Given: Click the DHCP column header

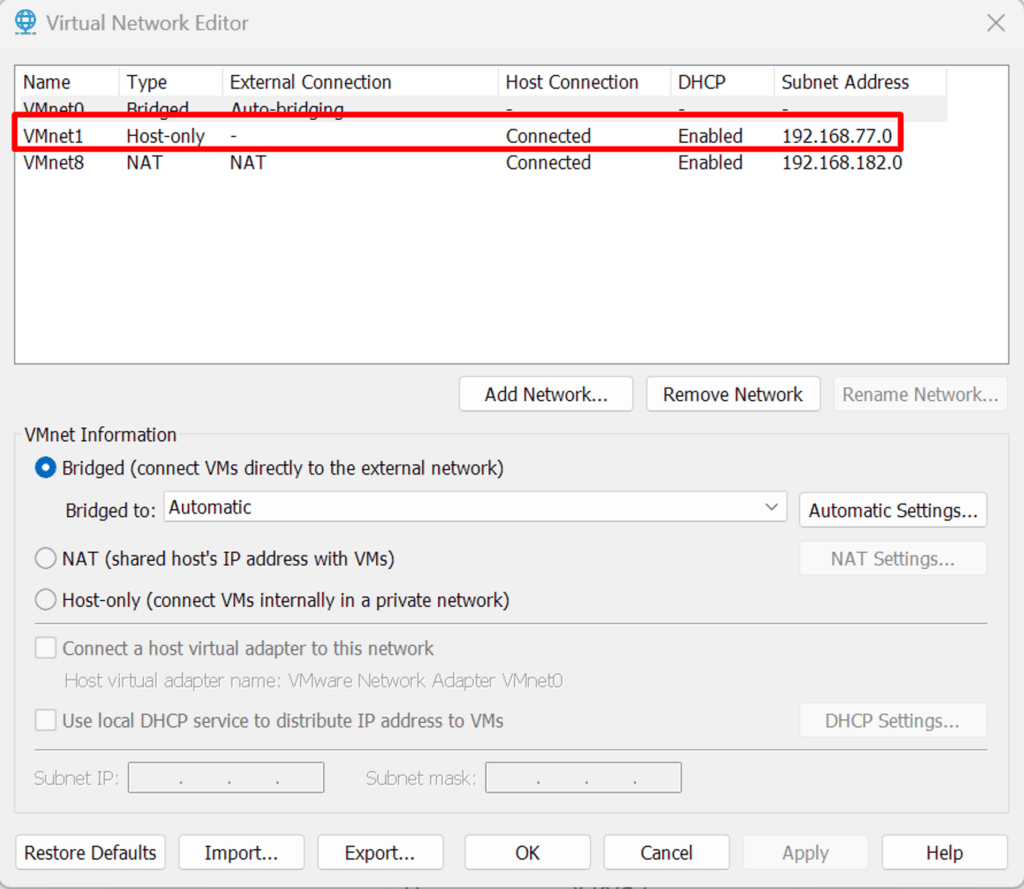Looking at the screenshot, I should point(722,82).
